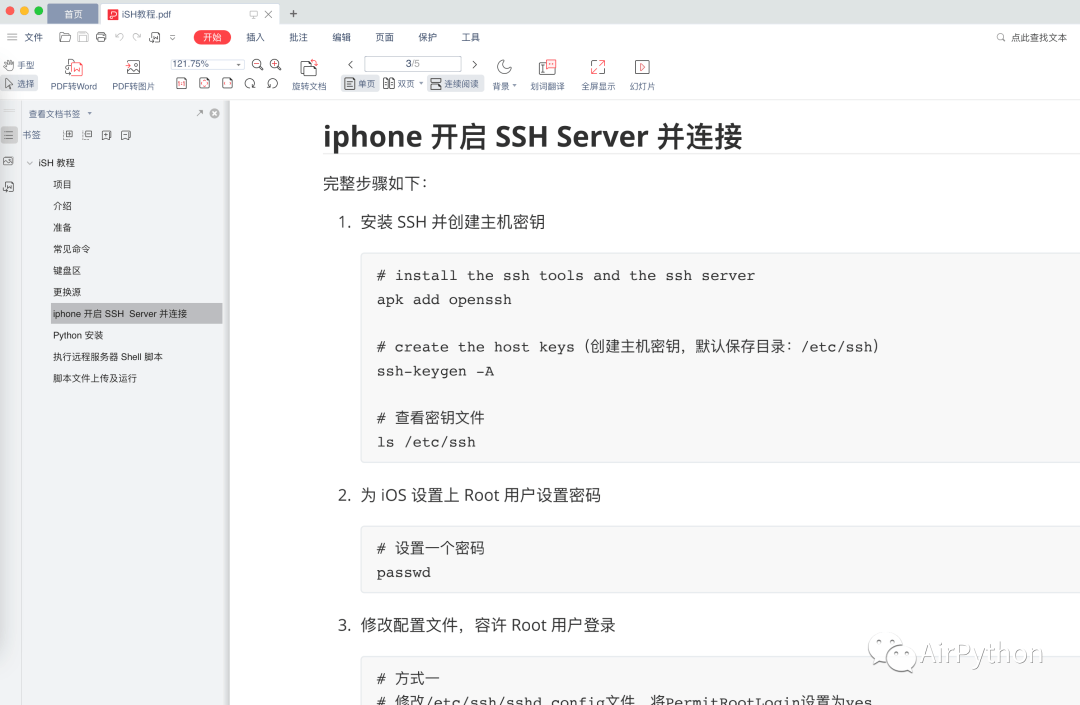Select the 更换源 bookmark
The image size is (1080, 705).
click(67, 292)
